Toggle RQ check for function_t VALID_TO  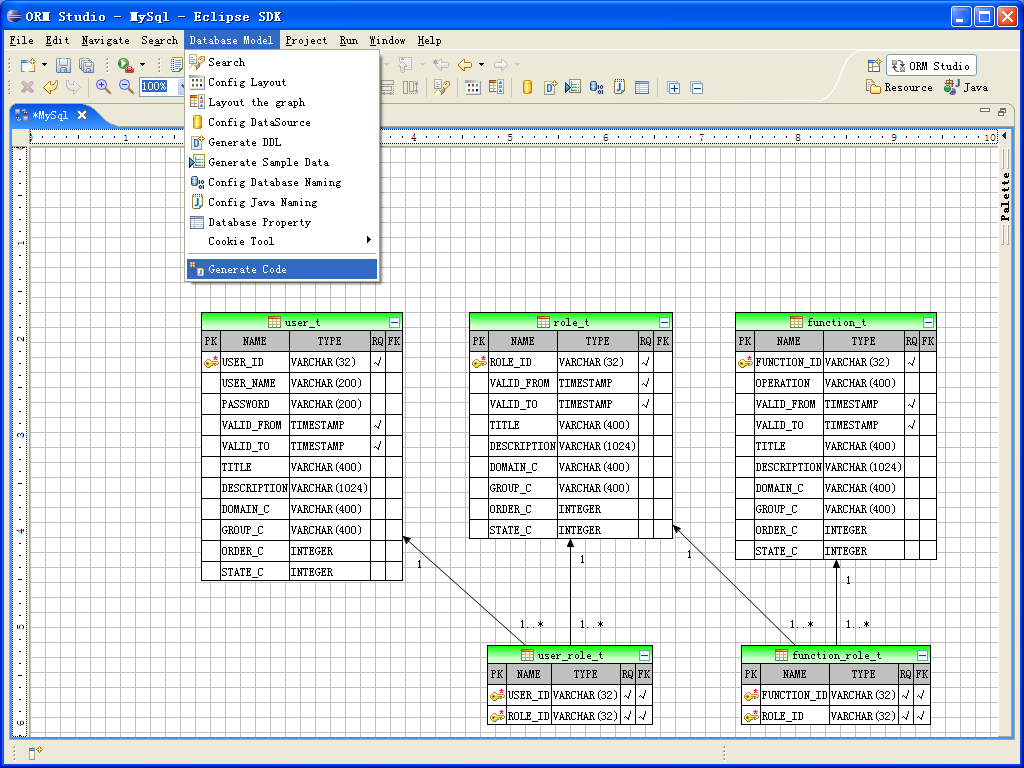pyautogui.click(x=912, y=424)
